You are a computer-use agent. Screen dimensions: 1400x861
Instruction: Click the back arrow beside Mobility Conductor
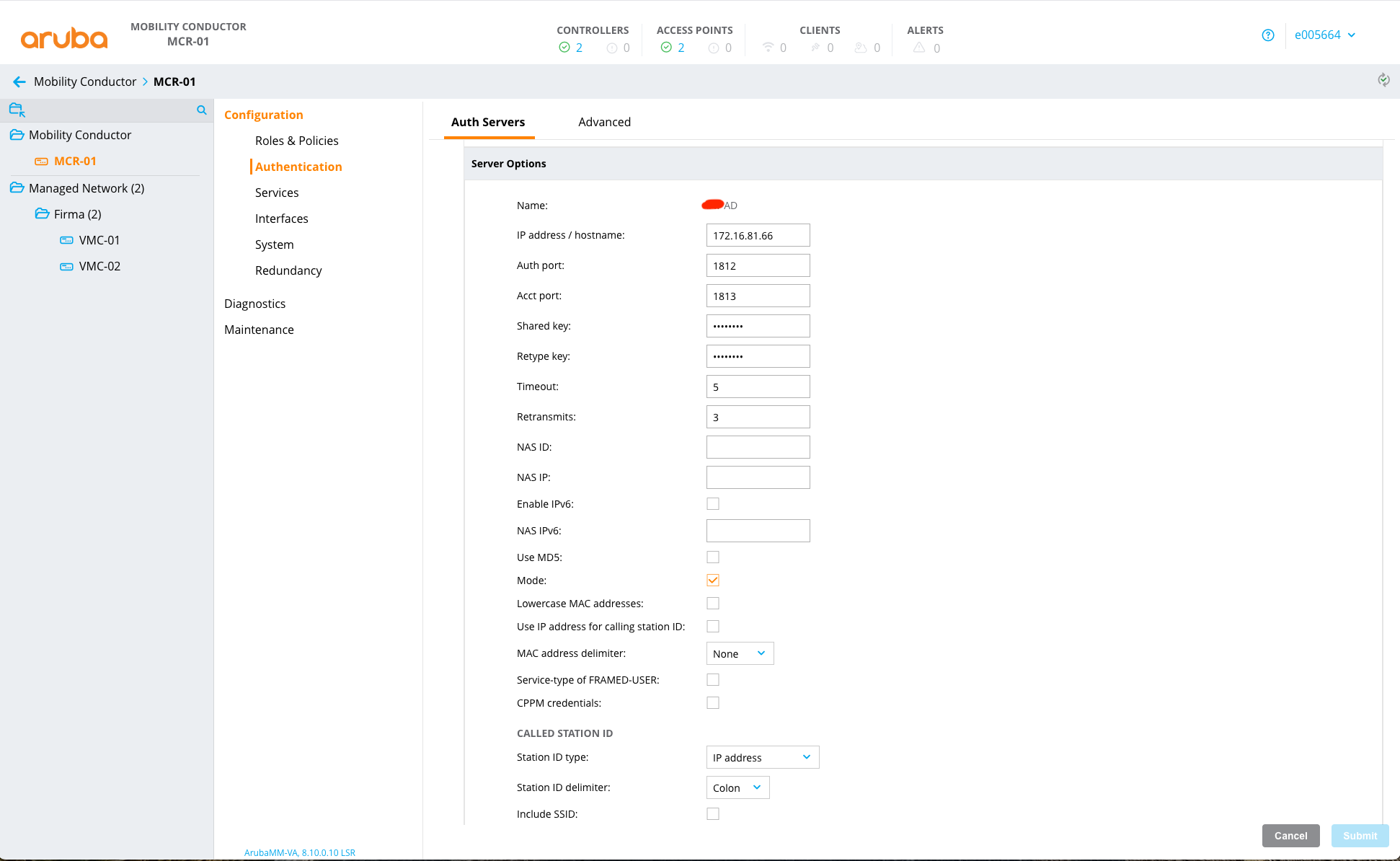[x=19, y=81]
